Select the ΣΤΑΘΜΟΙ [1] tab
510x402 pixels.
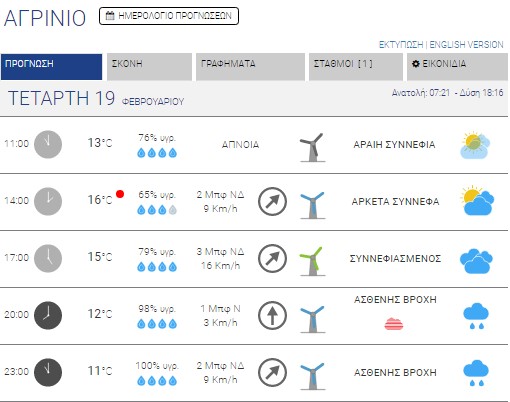pyautogui.click(x=356, y=67)
